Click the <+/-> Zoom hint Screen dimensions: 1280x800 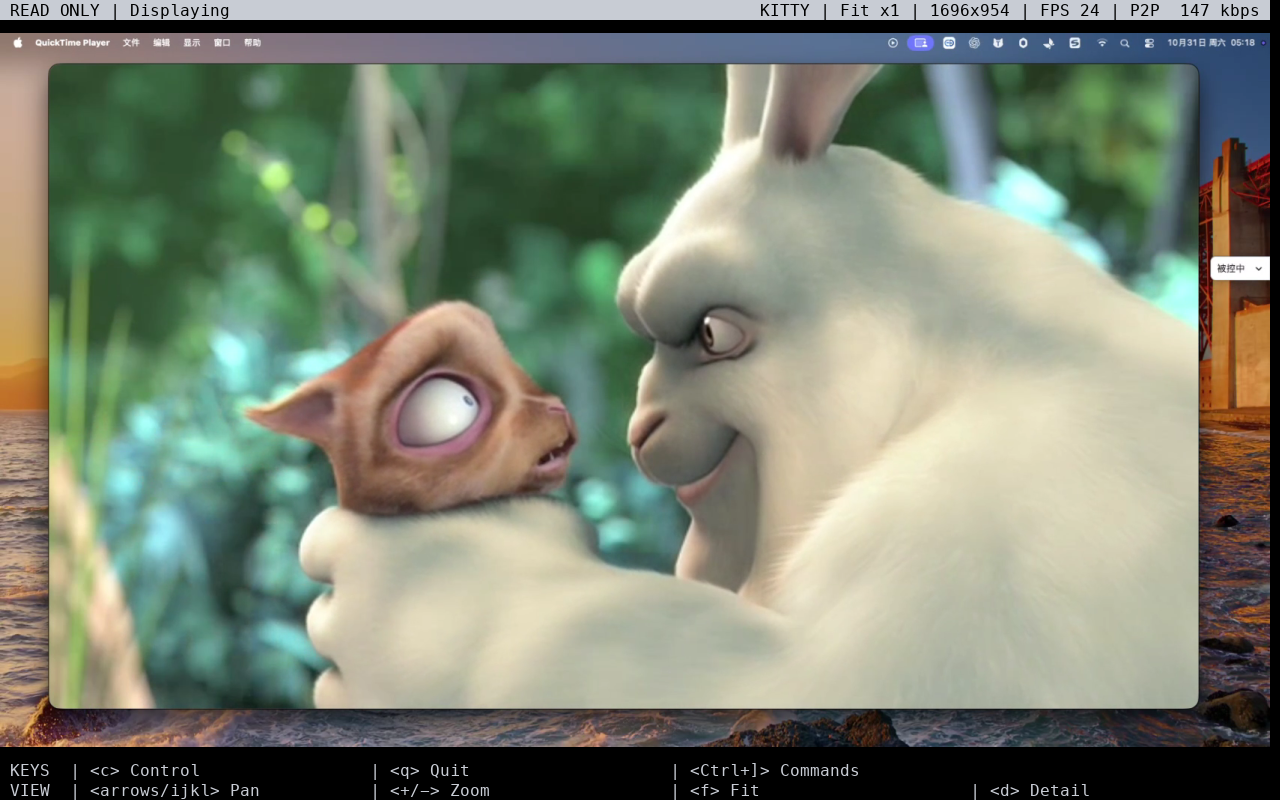(440, 790)
